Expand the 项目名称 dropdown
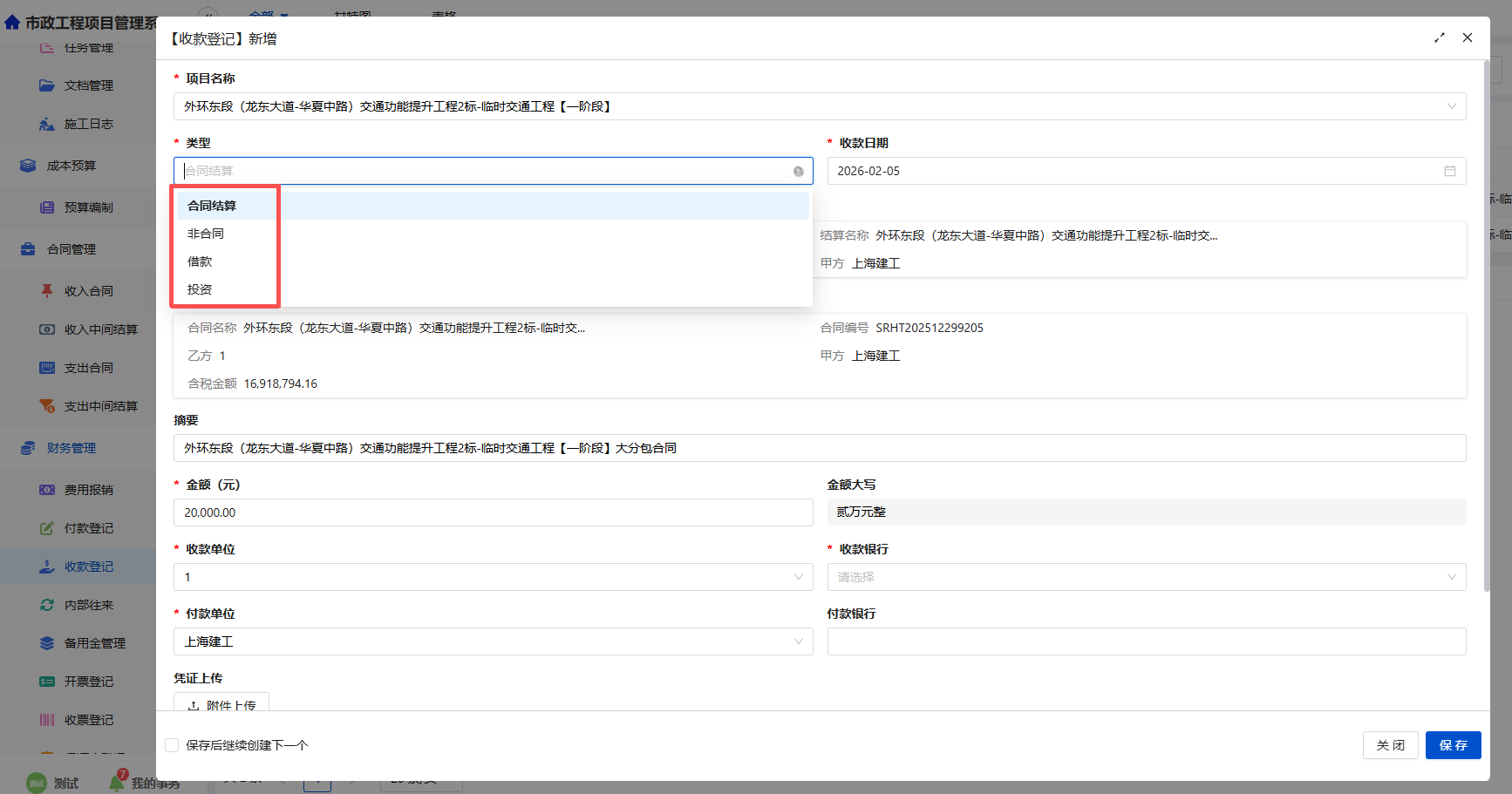The width and height of the screenshot is (1512, 794). click(x=1451, y=106)
